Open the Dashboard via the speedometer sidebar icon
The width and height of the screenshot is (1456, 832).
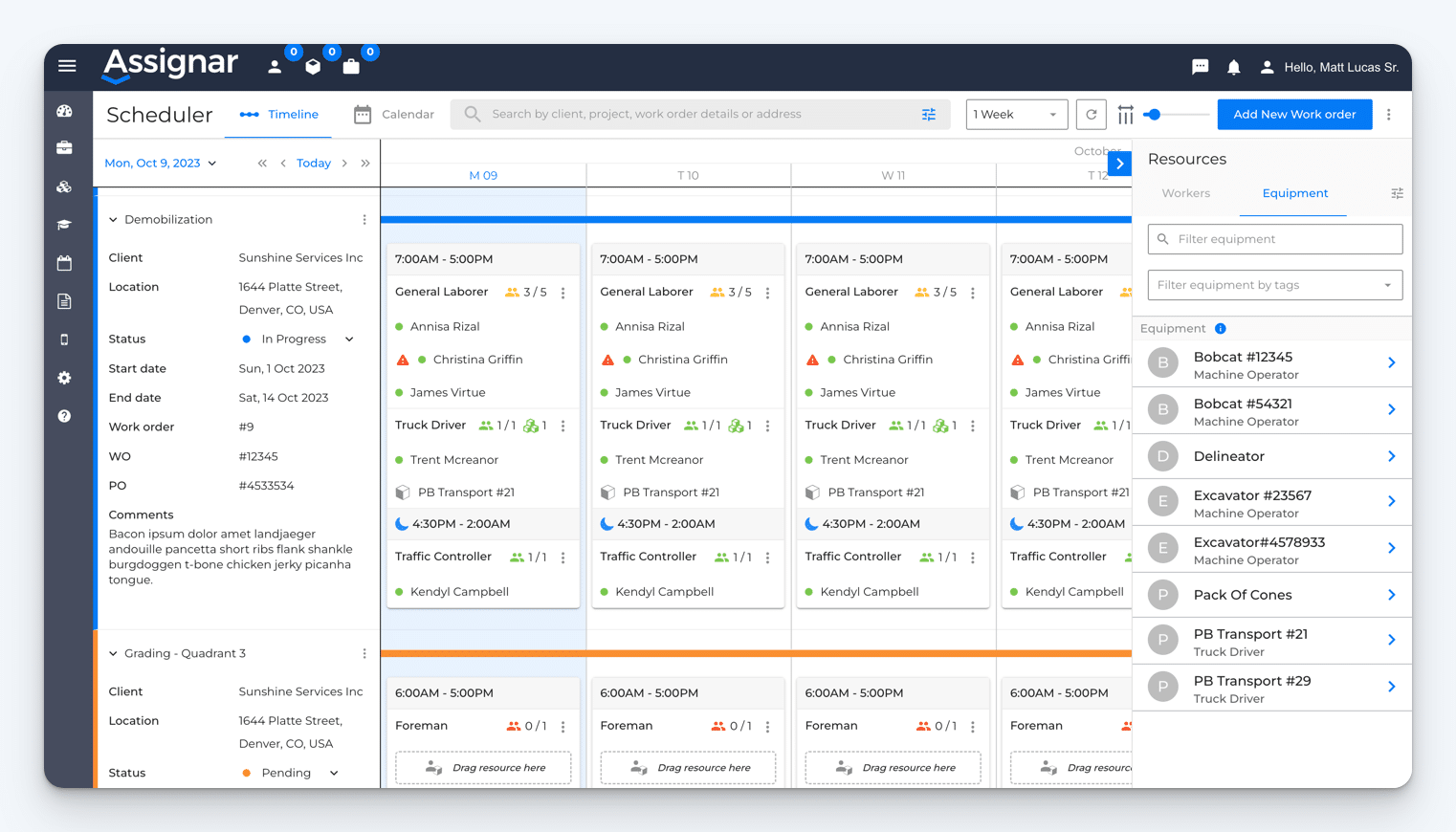coord(64,110)
